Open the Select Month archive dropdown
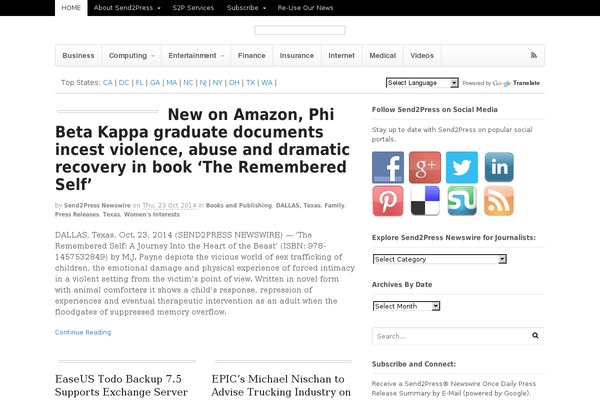The width and height of the screenshot is (600, 400). (x=406, y=306)
